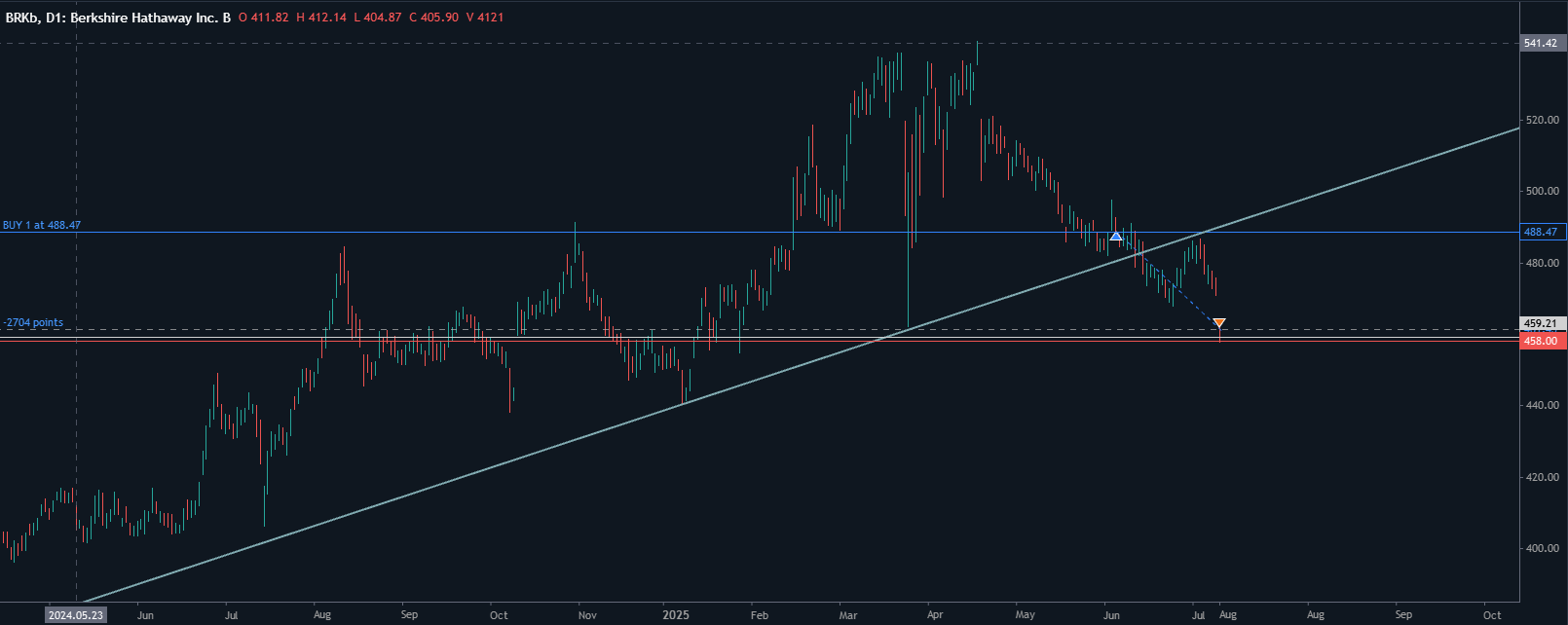This screenshot has height=625, width=1568.
Task: Click the 2024.05.23 crosshair date label
Action: pyautogui.click(x=76, y=615)
